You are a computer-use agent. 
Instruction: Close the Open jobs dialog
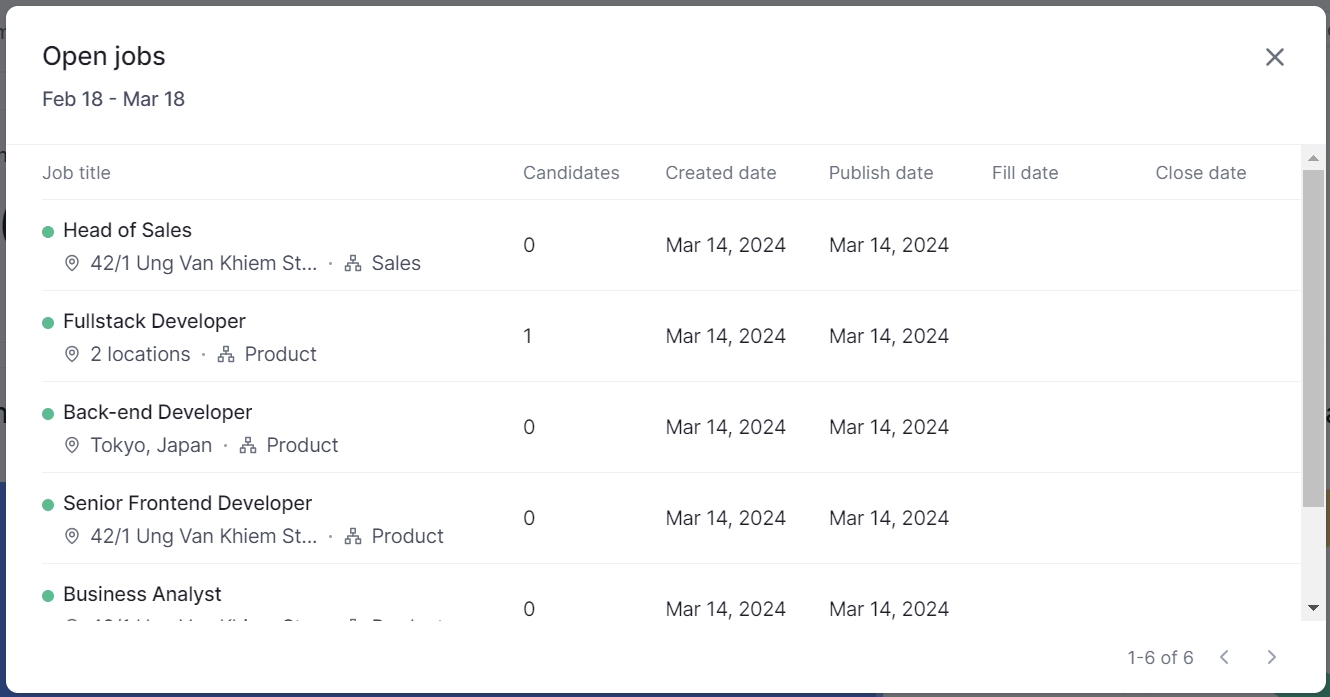pyautogui.click(x=1274, y=57)
